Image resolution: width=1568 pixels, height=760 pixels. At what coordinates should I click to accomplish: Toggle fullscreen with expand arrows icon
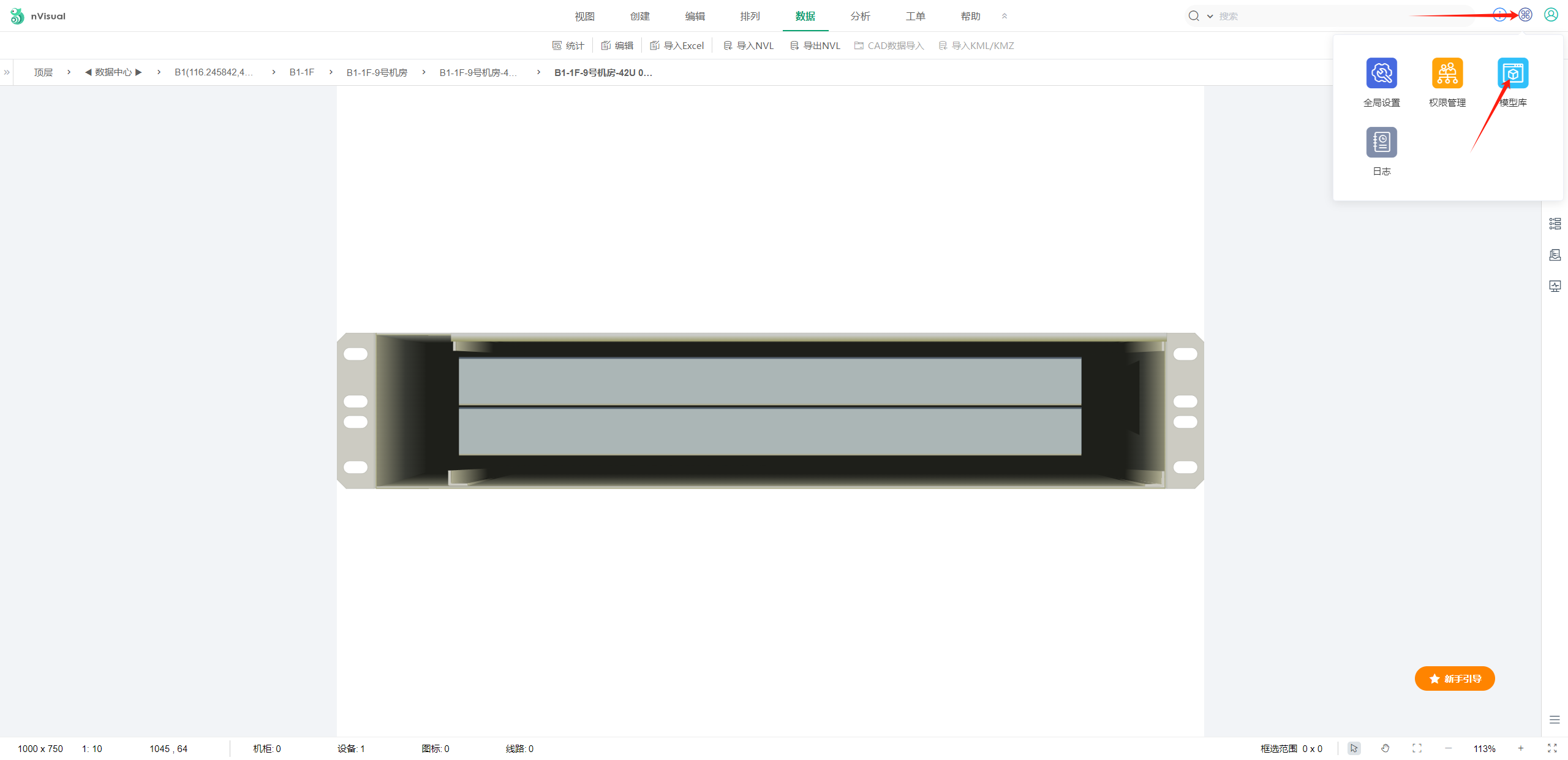click(x=1552, y=748)
